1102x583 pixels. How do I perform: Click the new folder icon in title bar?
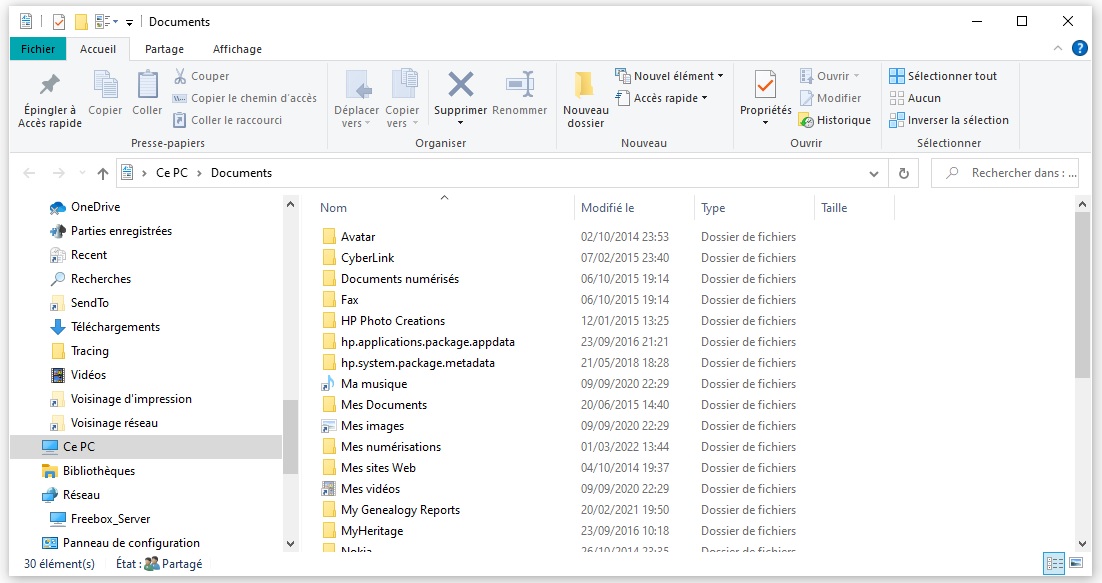click(x=82, y=22)
